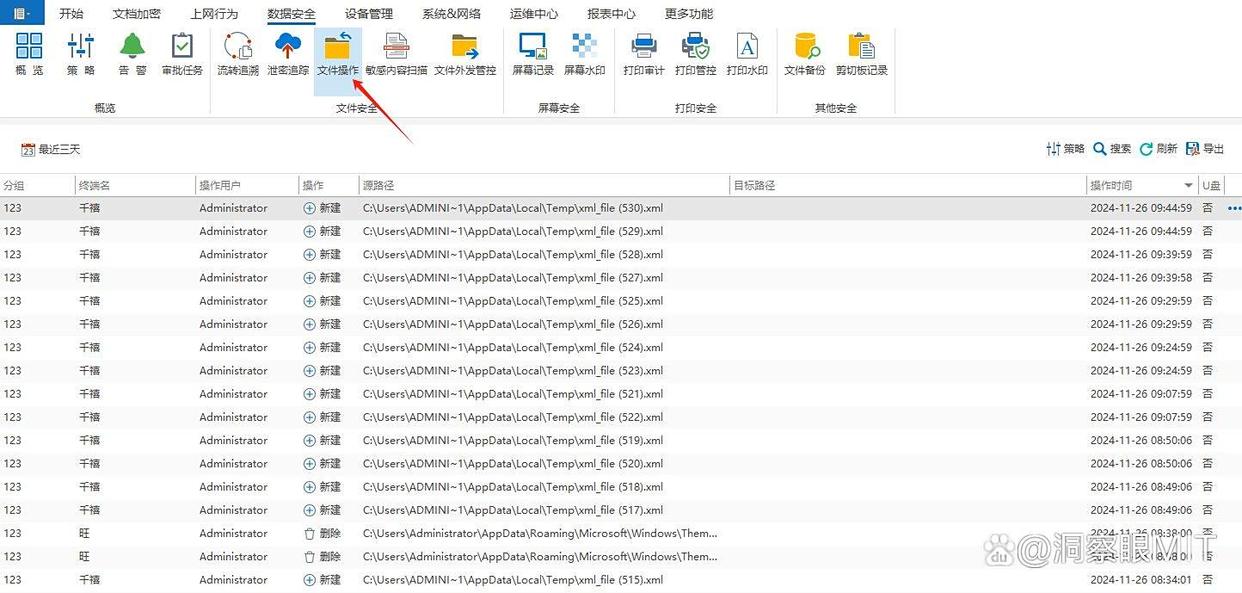Open the 审批任务 icon

point(182,47)
